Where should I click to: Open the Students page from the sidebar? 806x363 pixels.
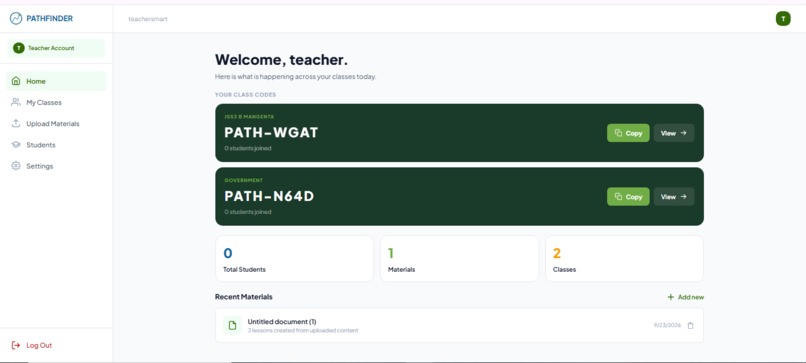(56, 145)
